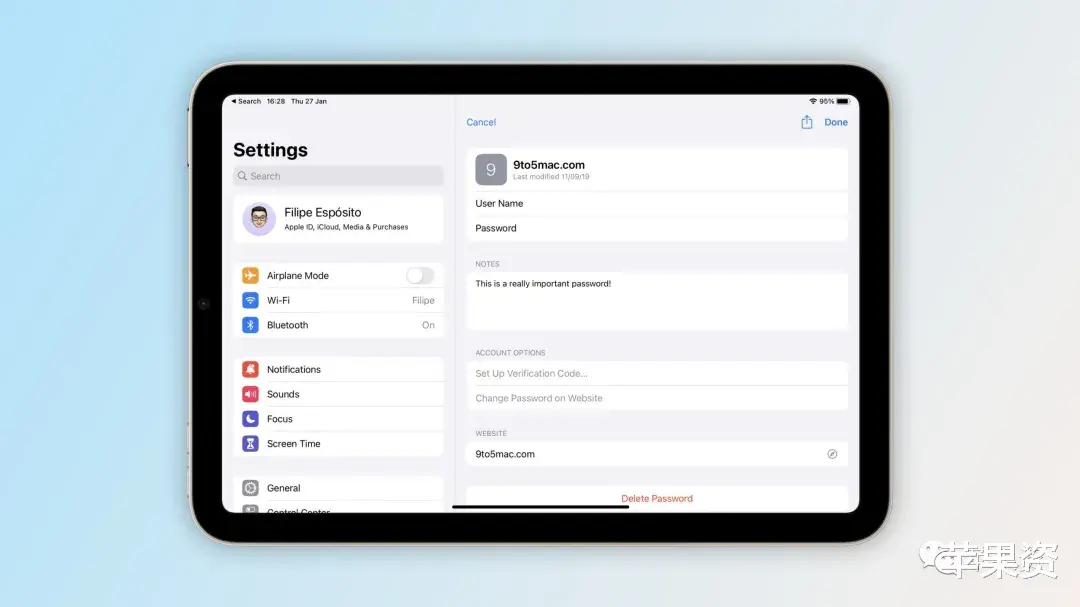Tap Done to save the password entry
1080x607 pixels.
(836, 121)
